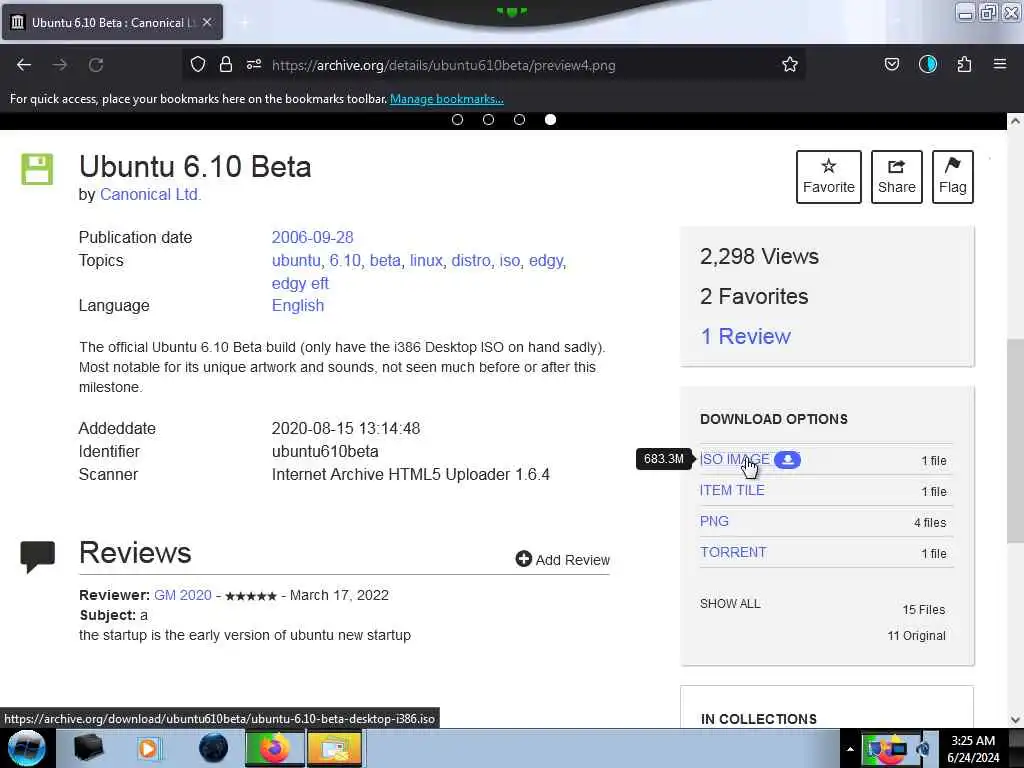Open the Extensions puzzle icon
1024x768 pixels.
click(x=964, y=64)
